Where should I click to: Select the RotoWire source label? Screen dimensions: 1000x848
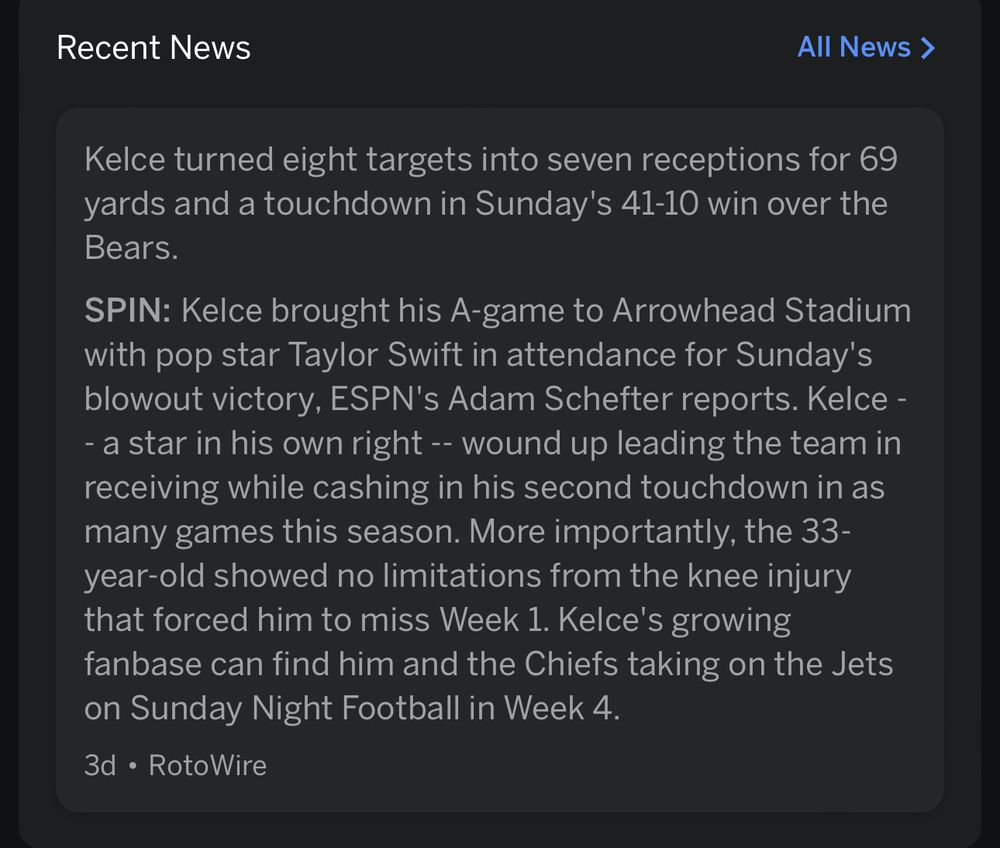(x=207, y=765)
